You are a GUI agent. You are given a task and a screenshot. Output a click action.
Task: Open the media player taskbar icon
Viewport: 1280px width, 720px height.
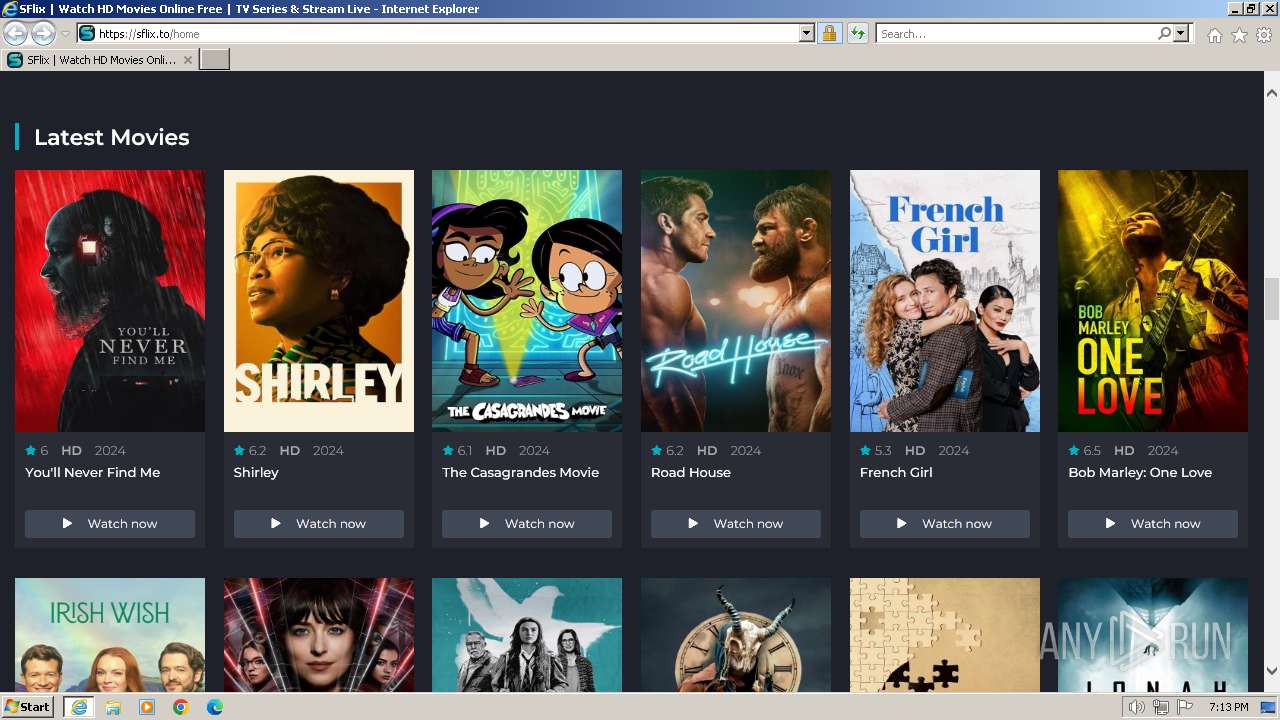tap(147, 707)
